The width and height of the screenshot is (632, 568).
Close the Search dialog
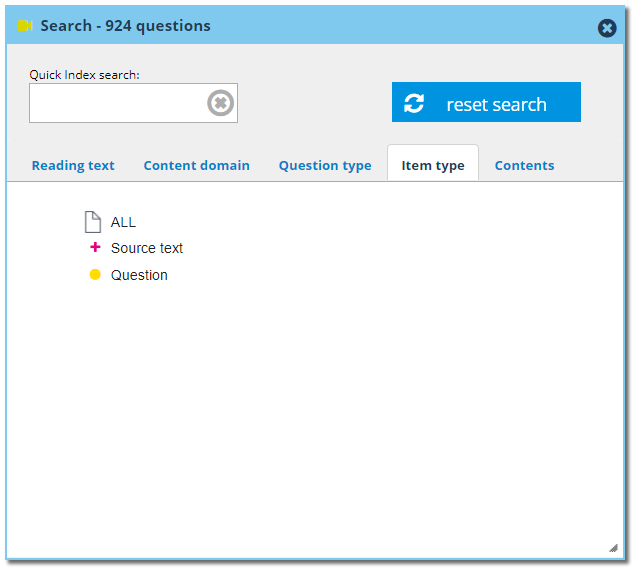click(x=607, y=28)
